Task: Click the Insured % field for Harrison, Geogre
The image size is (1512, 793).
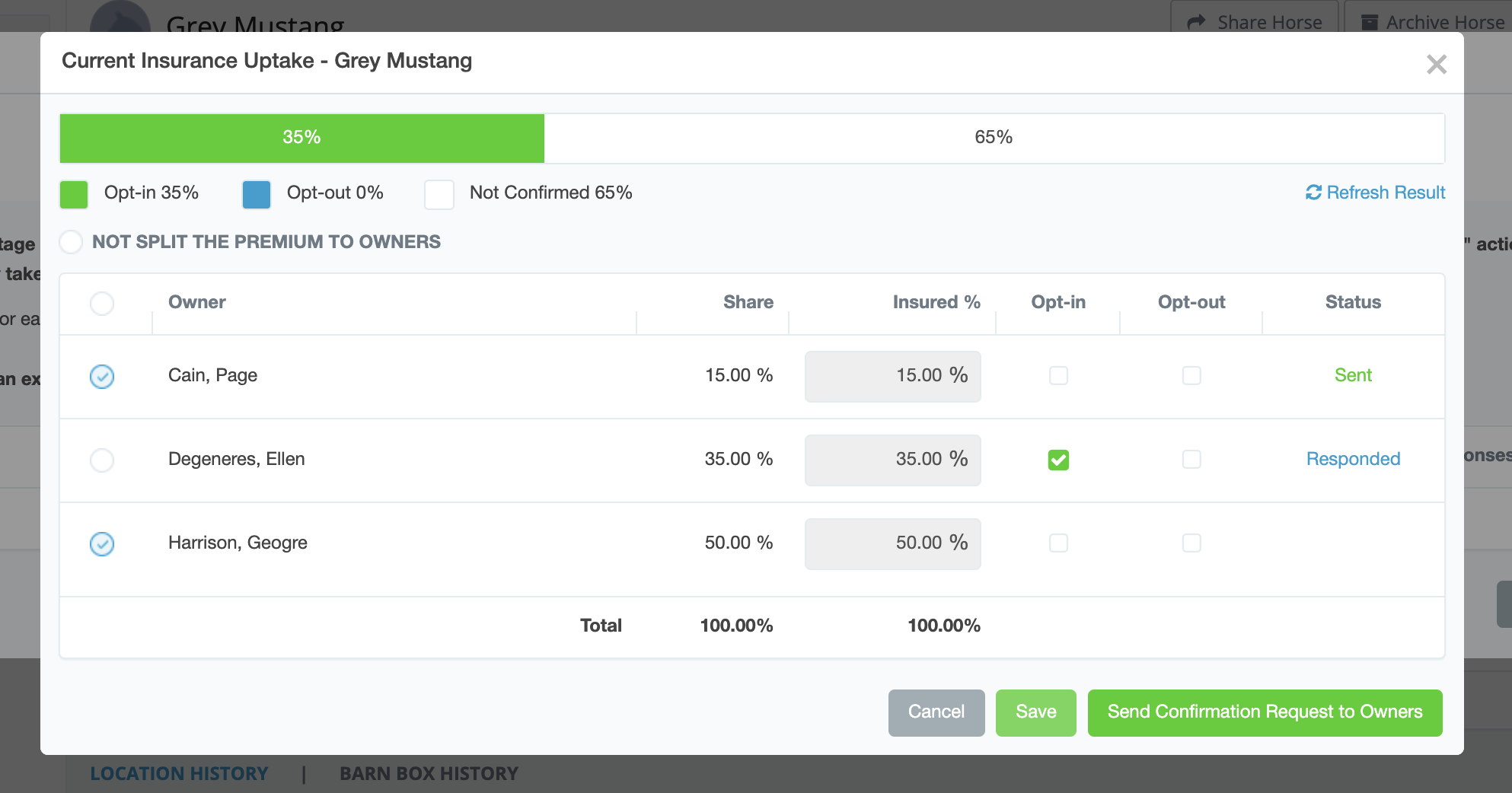Action: pos(892,543)
